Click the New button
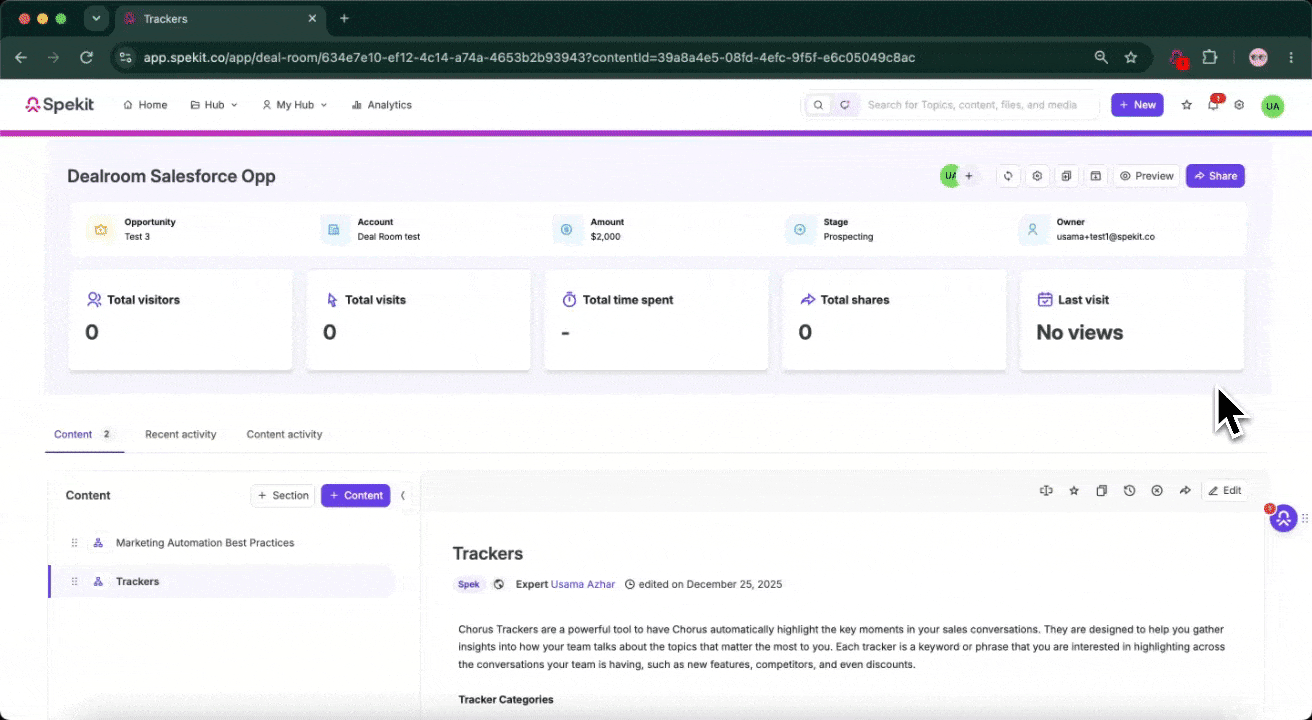 pos(1137,105)
